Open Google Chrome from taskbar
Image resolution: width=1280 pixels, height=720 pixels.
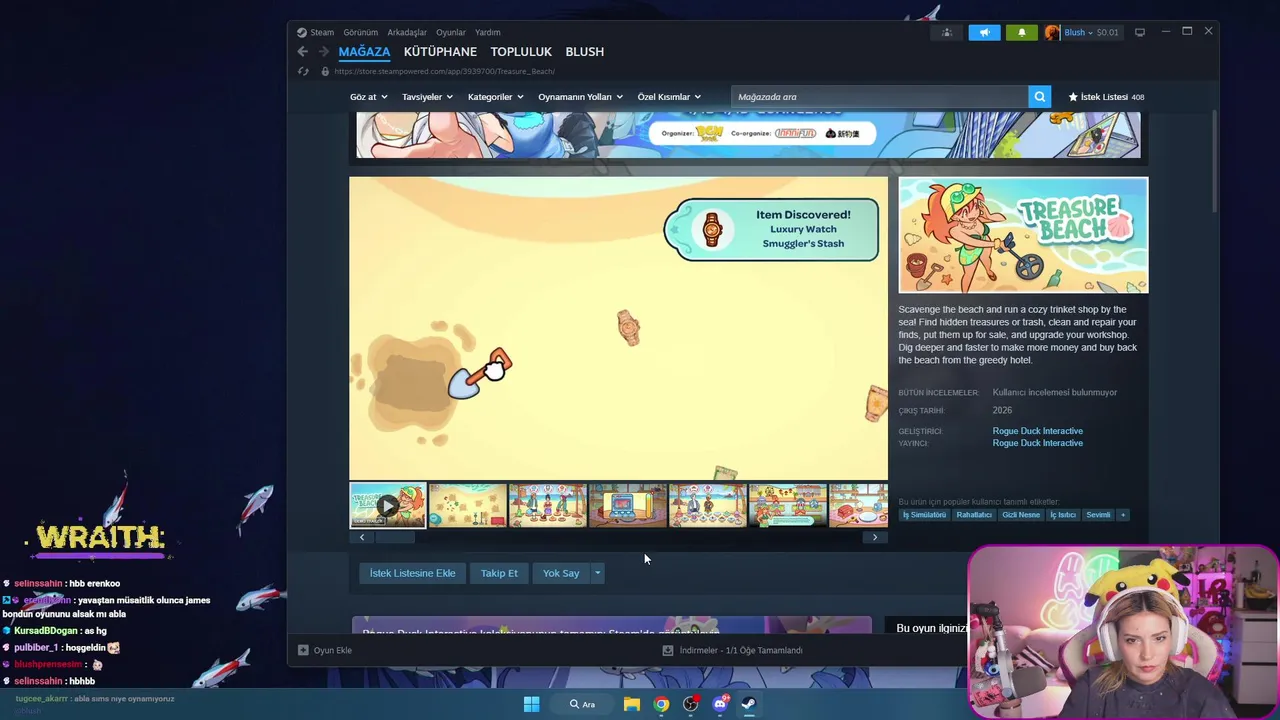coord(661,704)
